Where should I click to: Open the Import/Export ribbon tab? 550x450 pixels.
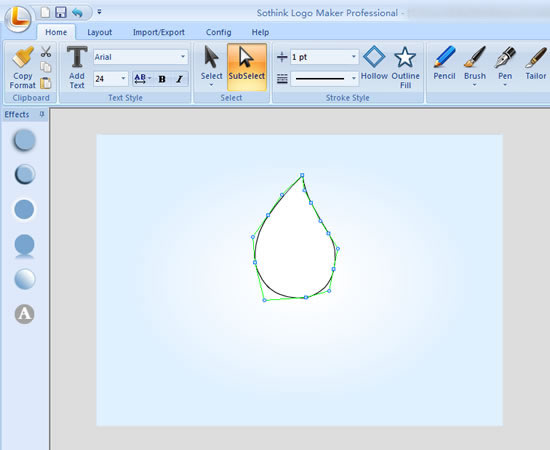pyautogui.click(x=159, y=32)
